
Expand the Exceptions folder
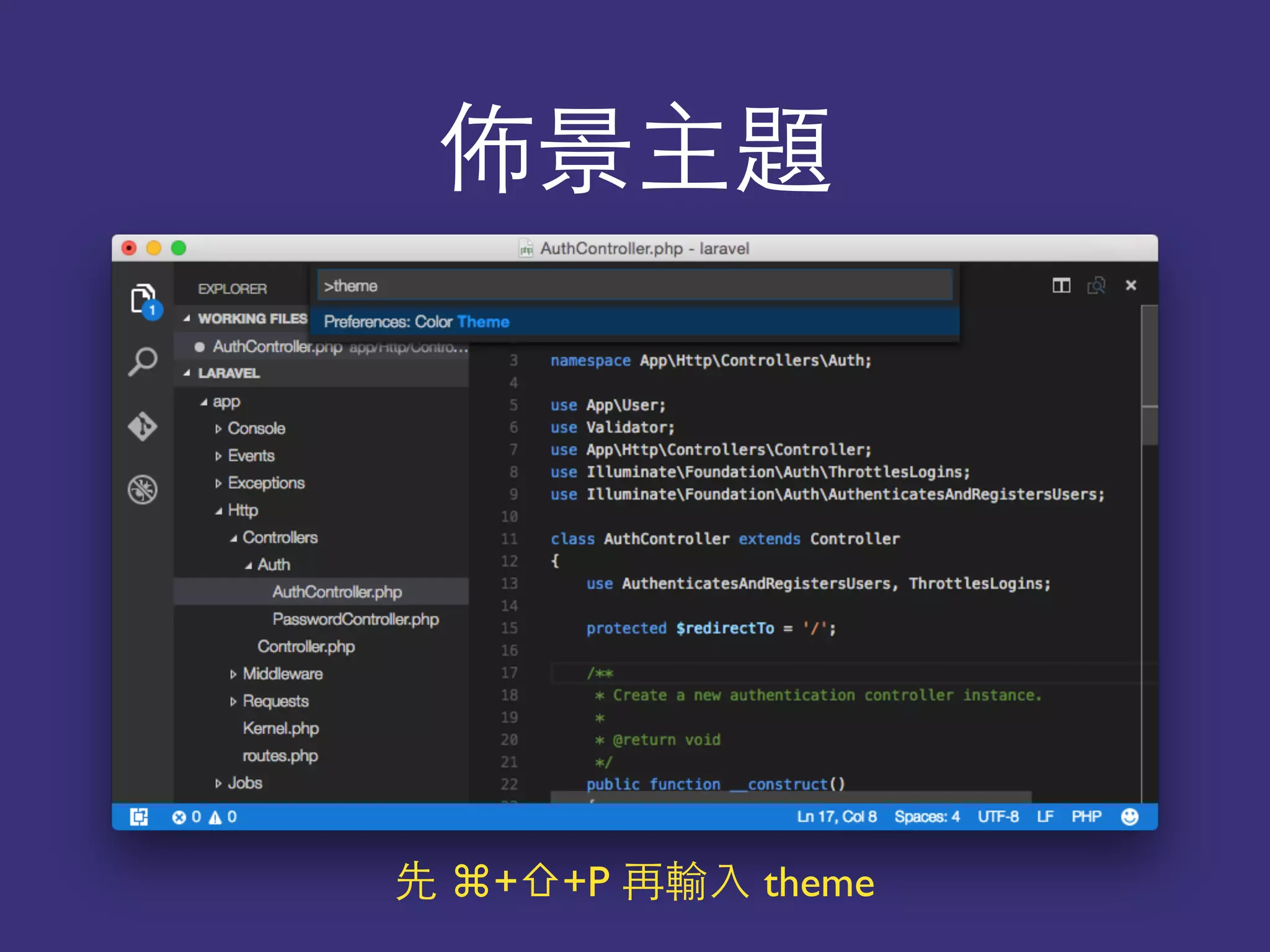[218, 483]
